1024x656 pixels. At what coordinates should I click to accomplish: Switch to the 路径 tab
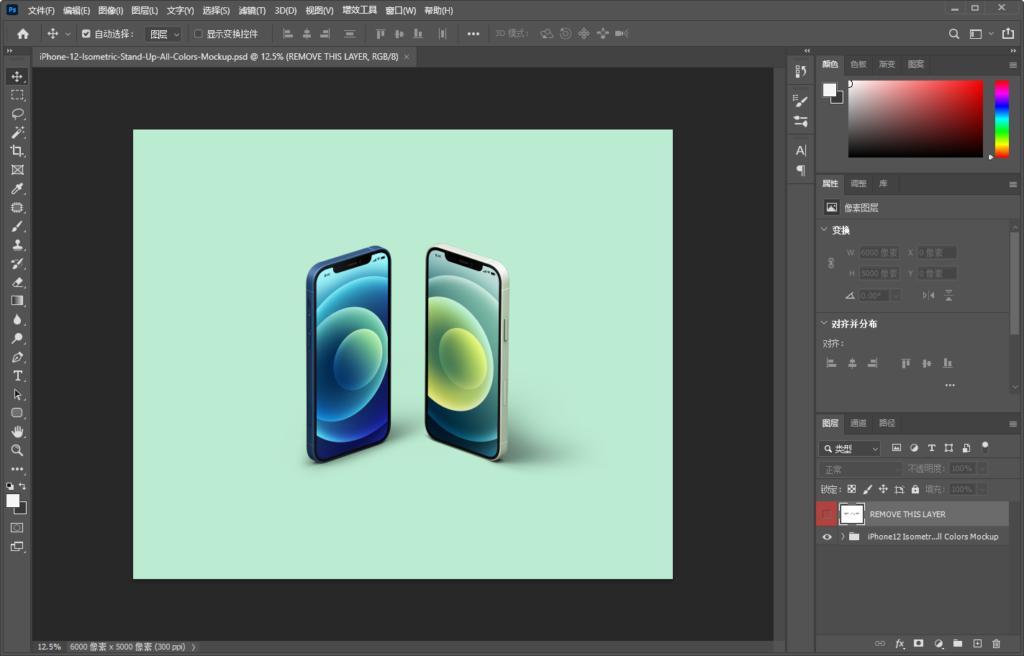click(x=887, y=423)
